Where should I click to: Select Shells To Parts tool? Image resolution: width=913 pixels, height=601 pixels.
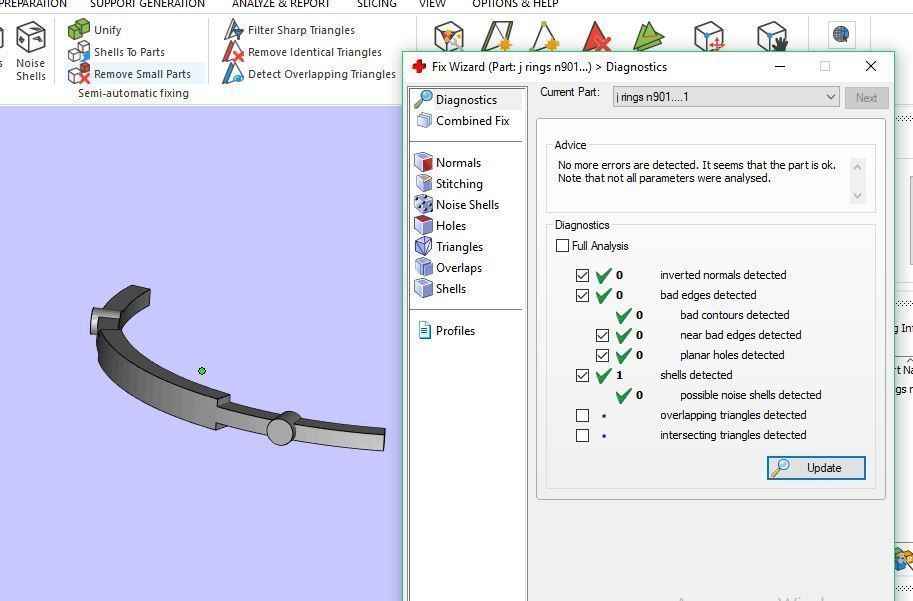point(116,52)
